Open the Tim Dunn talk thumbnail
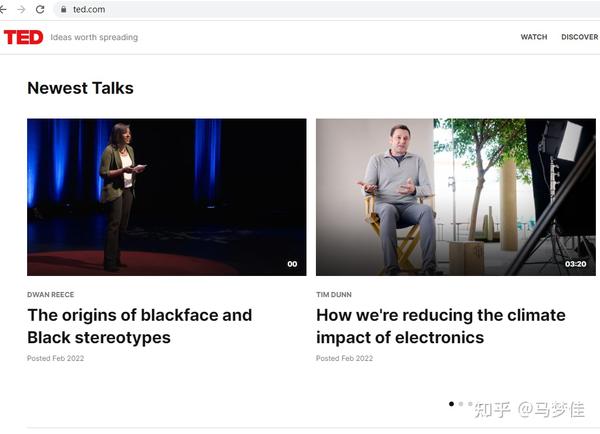Image resolution: width=600 pixels, height=434 pixels. (455, 197)
